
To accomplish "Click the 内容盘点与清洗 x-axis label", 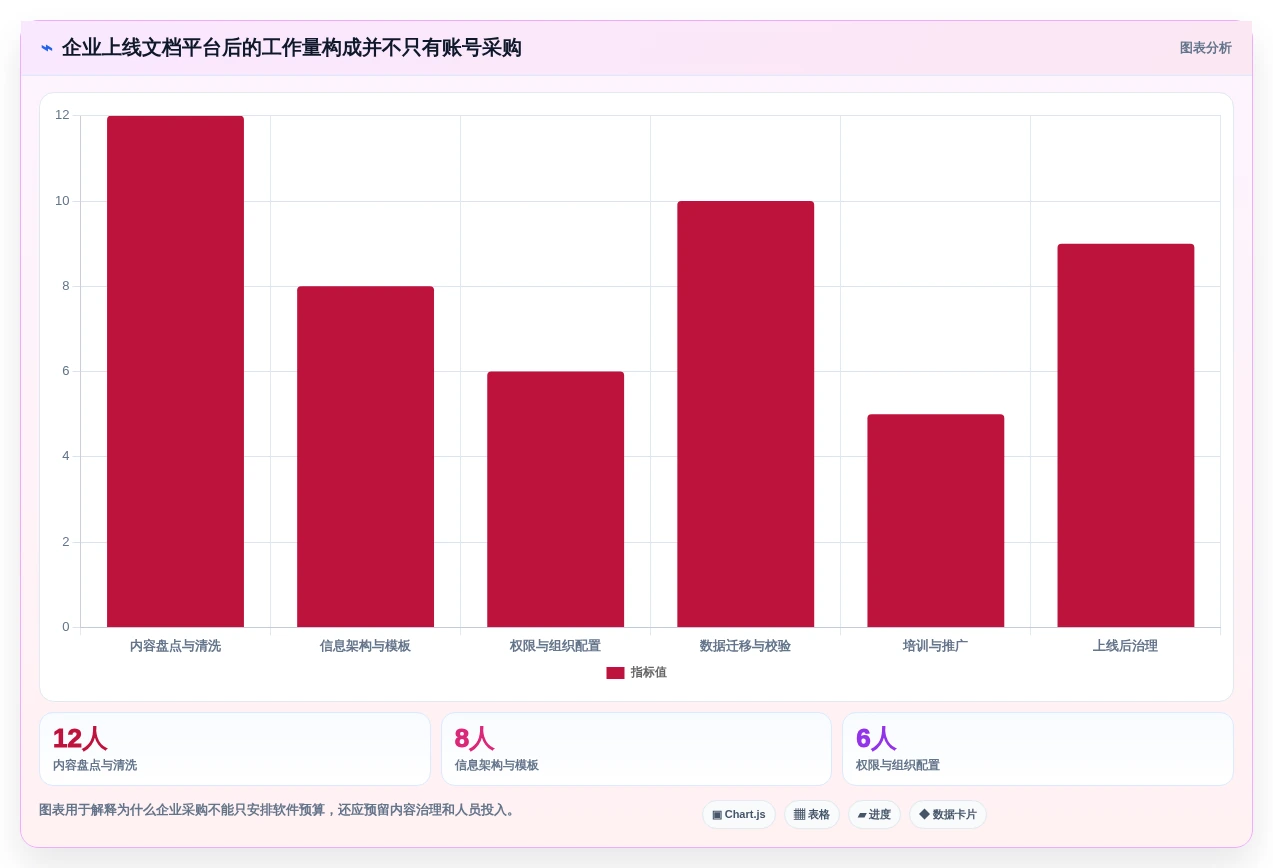I will click(175, 646).
